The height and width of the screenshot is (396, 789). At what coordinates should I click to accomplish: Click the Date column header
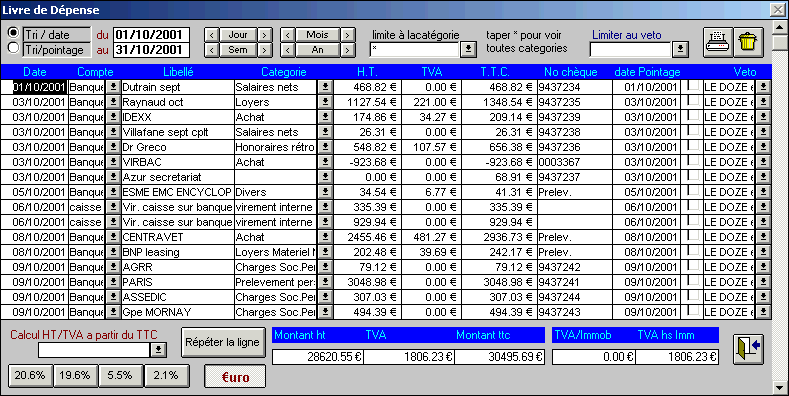point(35,72)
